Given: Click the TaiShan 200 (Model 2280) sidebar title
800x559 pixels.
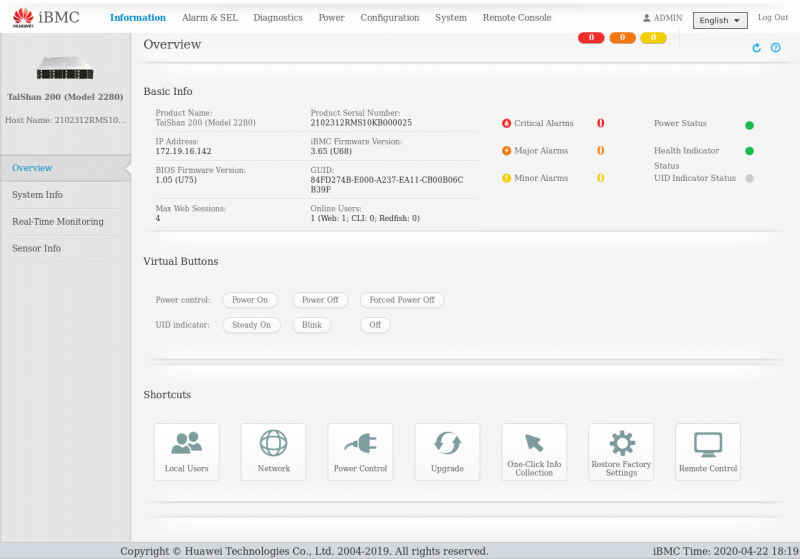Looking at the screenshot, I should (x=65, y=97).
